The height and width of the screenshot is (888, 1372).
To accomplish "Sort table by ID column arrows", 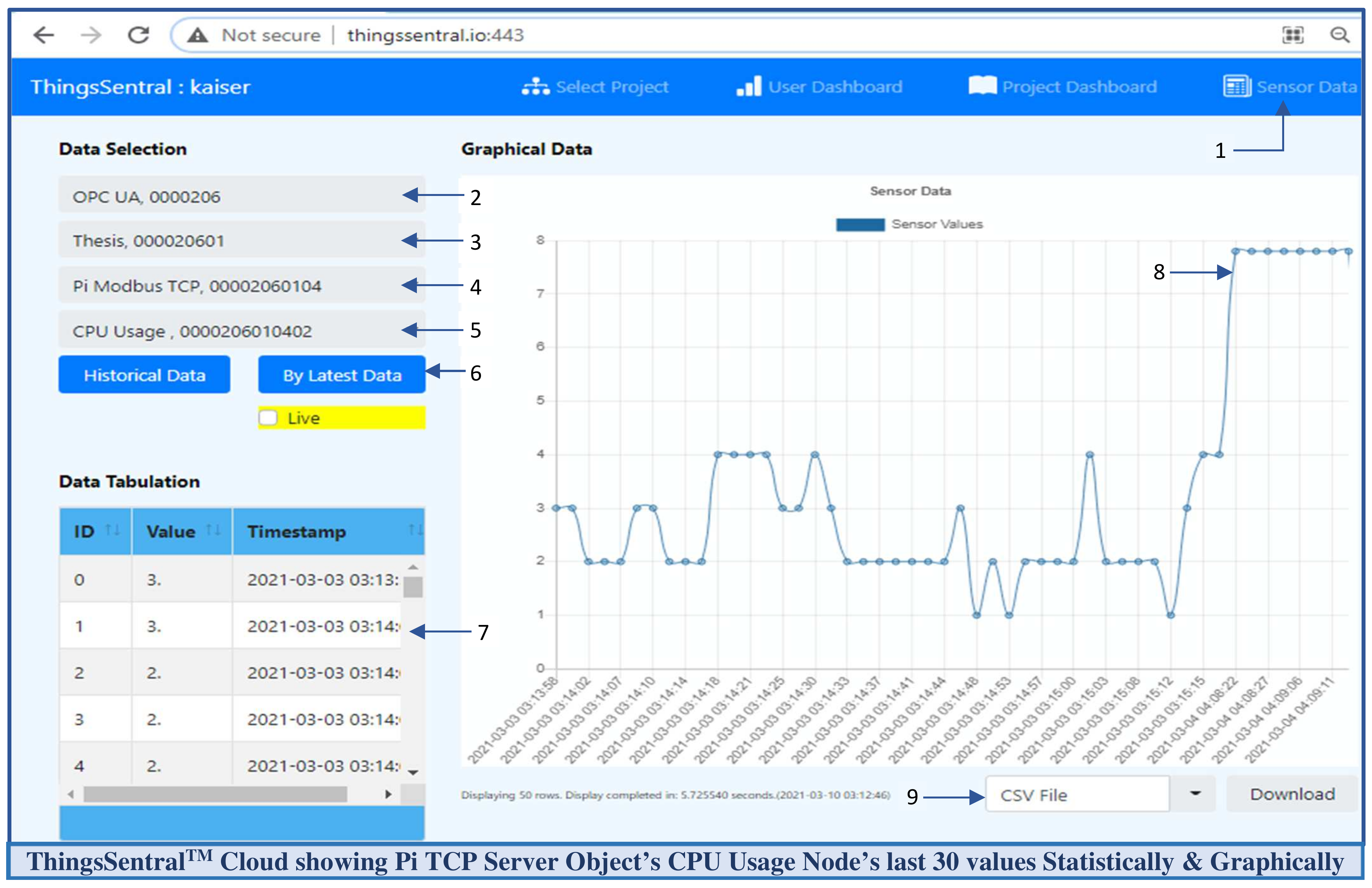I will point(113,530).
